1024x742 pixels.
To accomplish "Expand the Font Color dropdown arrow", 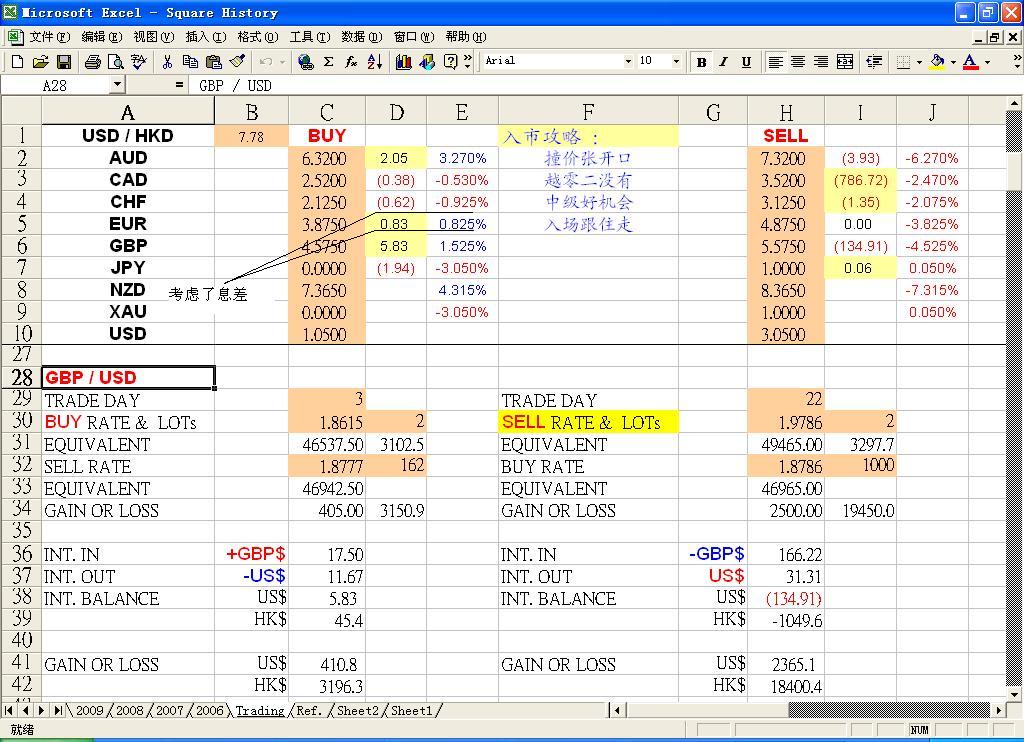I will 987,61.
